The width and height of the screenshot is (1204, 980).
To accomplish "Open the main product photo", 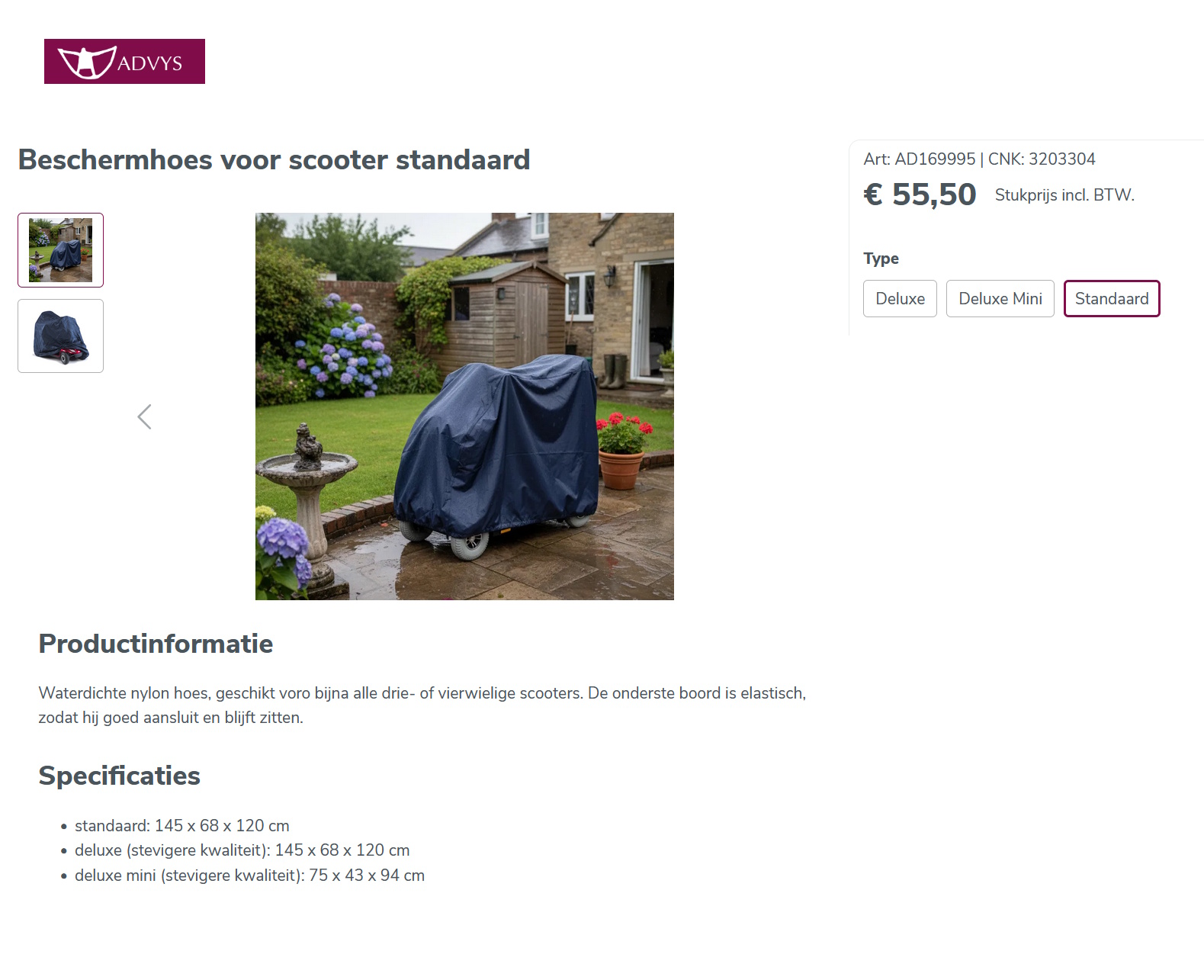I will point(464,406).
